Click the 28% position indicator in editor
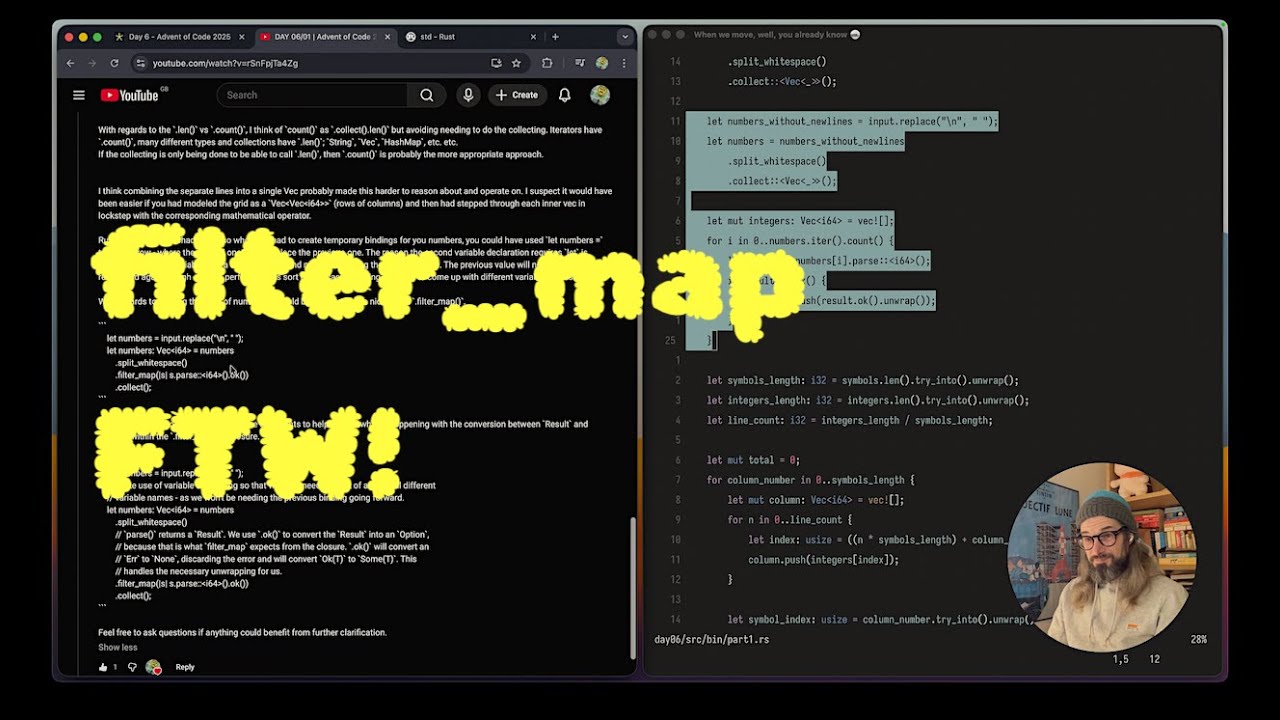The width and height of the screenshot is (1280, 720). 1198,639
